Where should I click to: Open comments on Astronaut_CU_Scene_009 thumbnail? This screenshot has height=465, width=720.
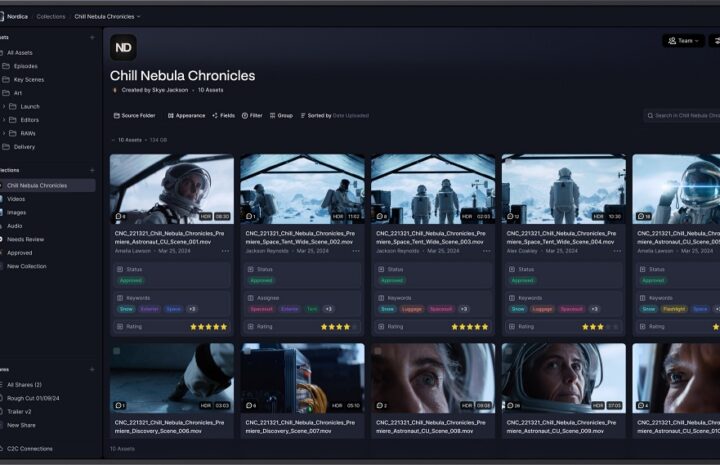point(514,406)
